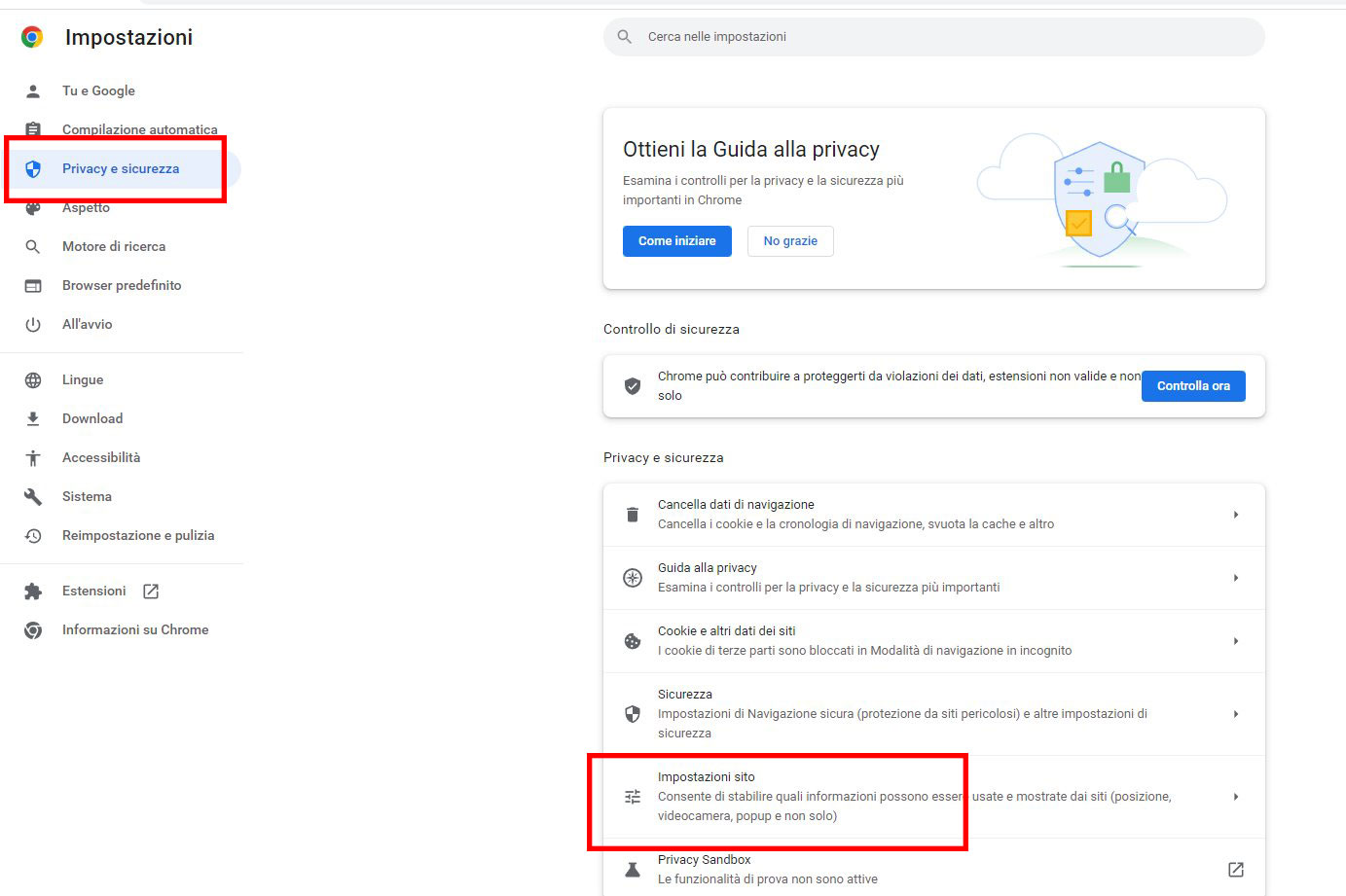Expand the Cancella dati di navigazione arrow

click(x=1236, y=515)
